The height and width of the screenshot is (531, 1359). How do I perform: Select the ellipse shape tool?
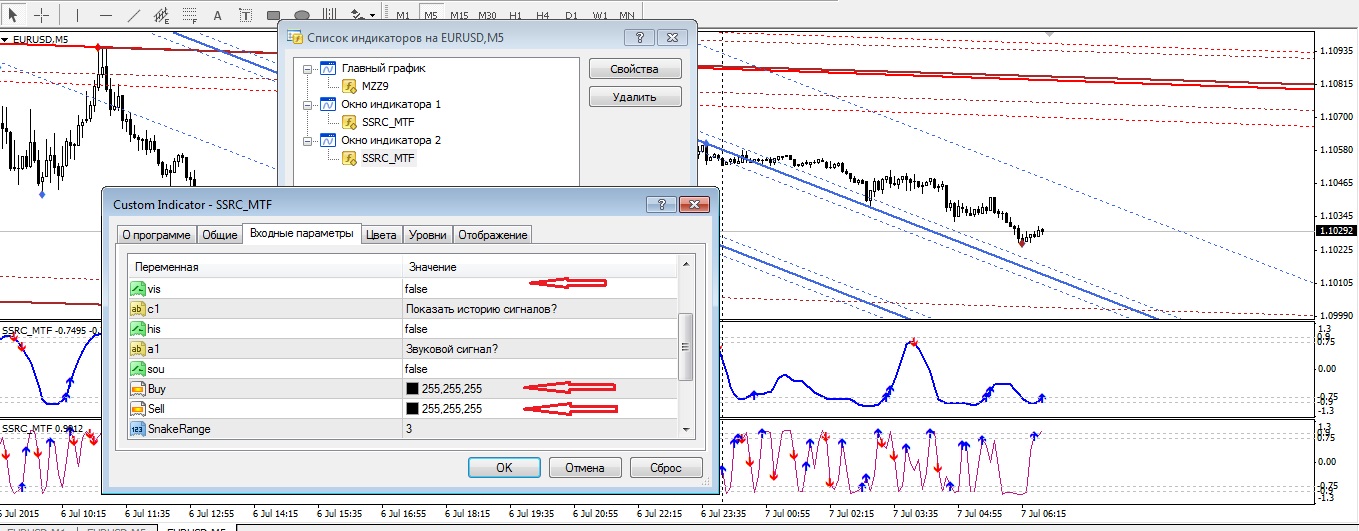click(x=302, y=15)
